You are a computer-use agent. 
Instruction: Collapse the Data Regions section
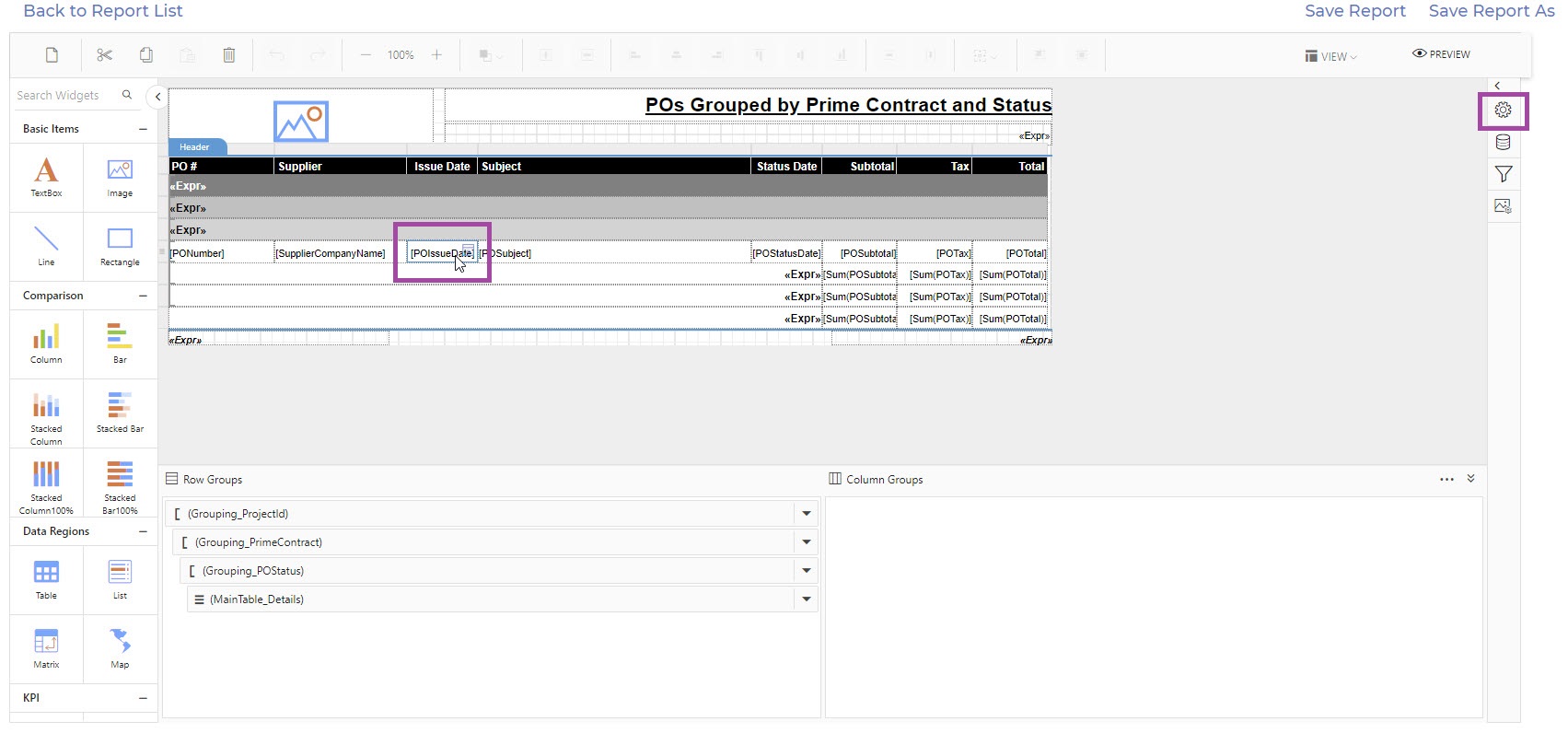(143, 531)
